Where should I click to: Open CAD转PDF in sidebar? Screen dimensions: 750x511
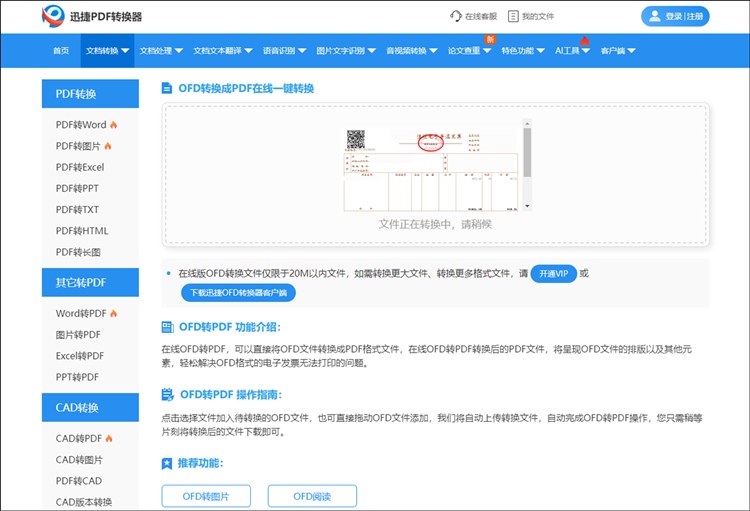click(78, 438)
